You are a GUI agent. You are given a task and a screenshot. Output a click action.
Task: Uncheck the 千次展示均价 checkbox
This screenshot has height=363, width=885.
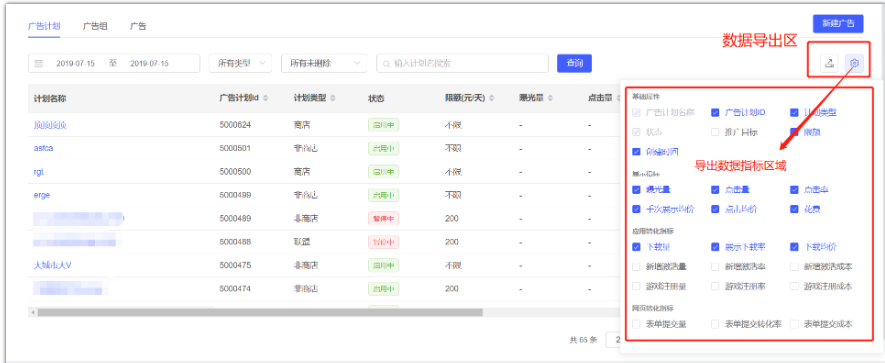[x=637, y=209]
